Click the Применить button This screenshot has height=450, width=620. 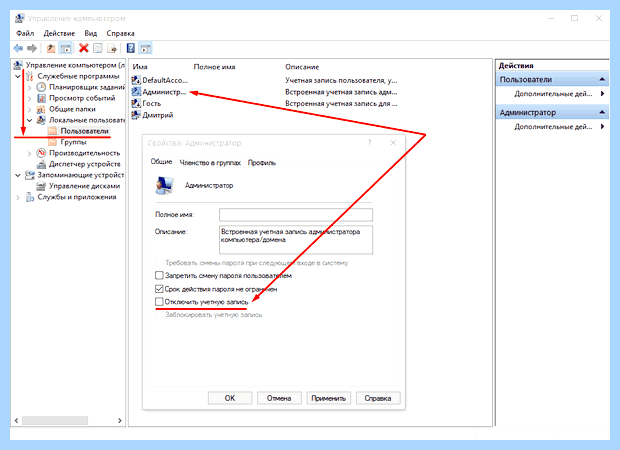click(x=329, y=398)
